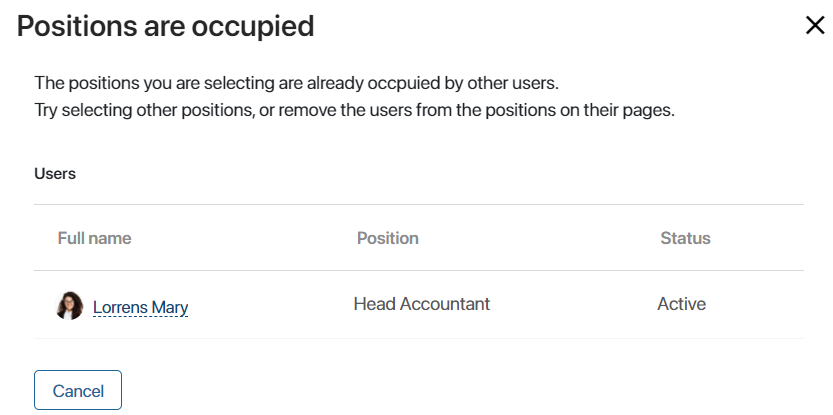
Task: Click Lorrens Mary's profile avatar
Action: tap(70, 306)
